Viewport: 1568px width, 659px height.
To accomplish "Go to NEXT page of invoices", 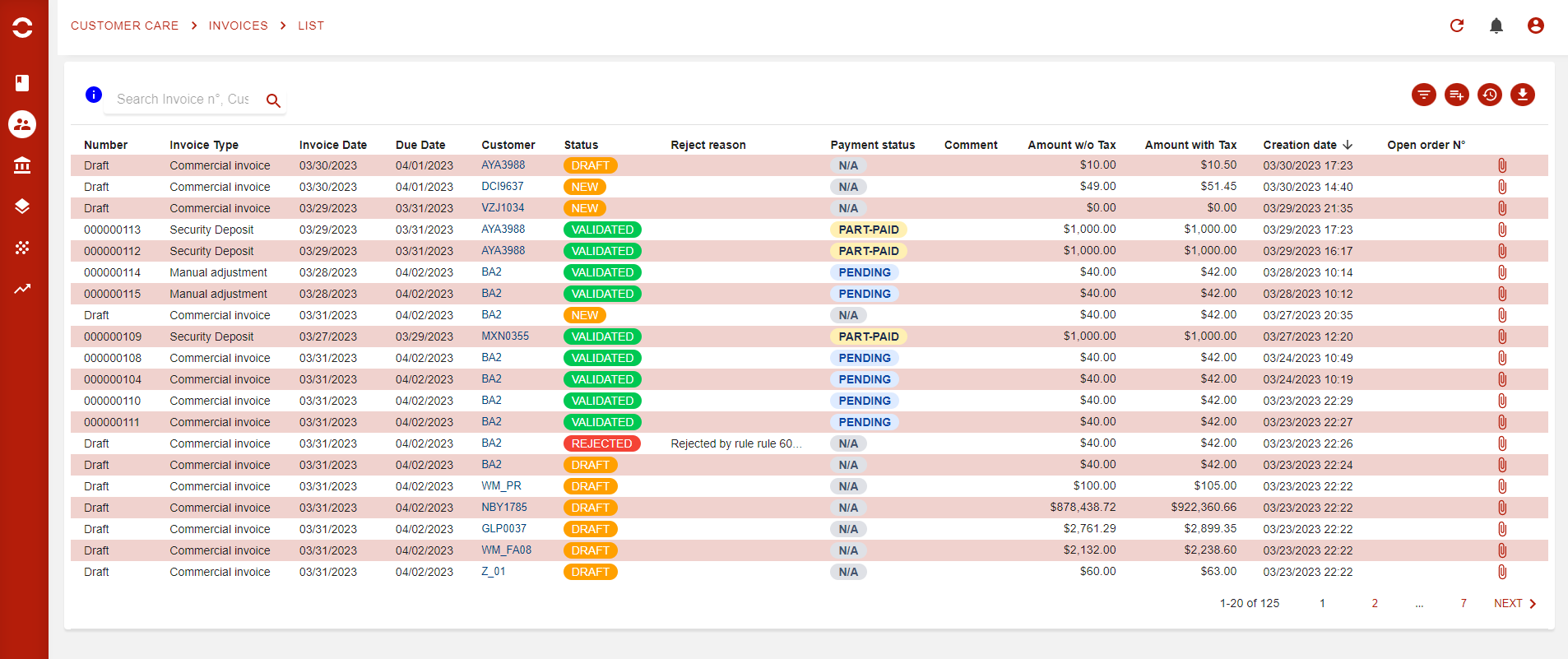I will 1515,603.
